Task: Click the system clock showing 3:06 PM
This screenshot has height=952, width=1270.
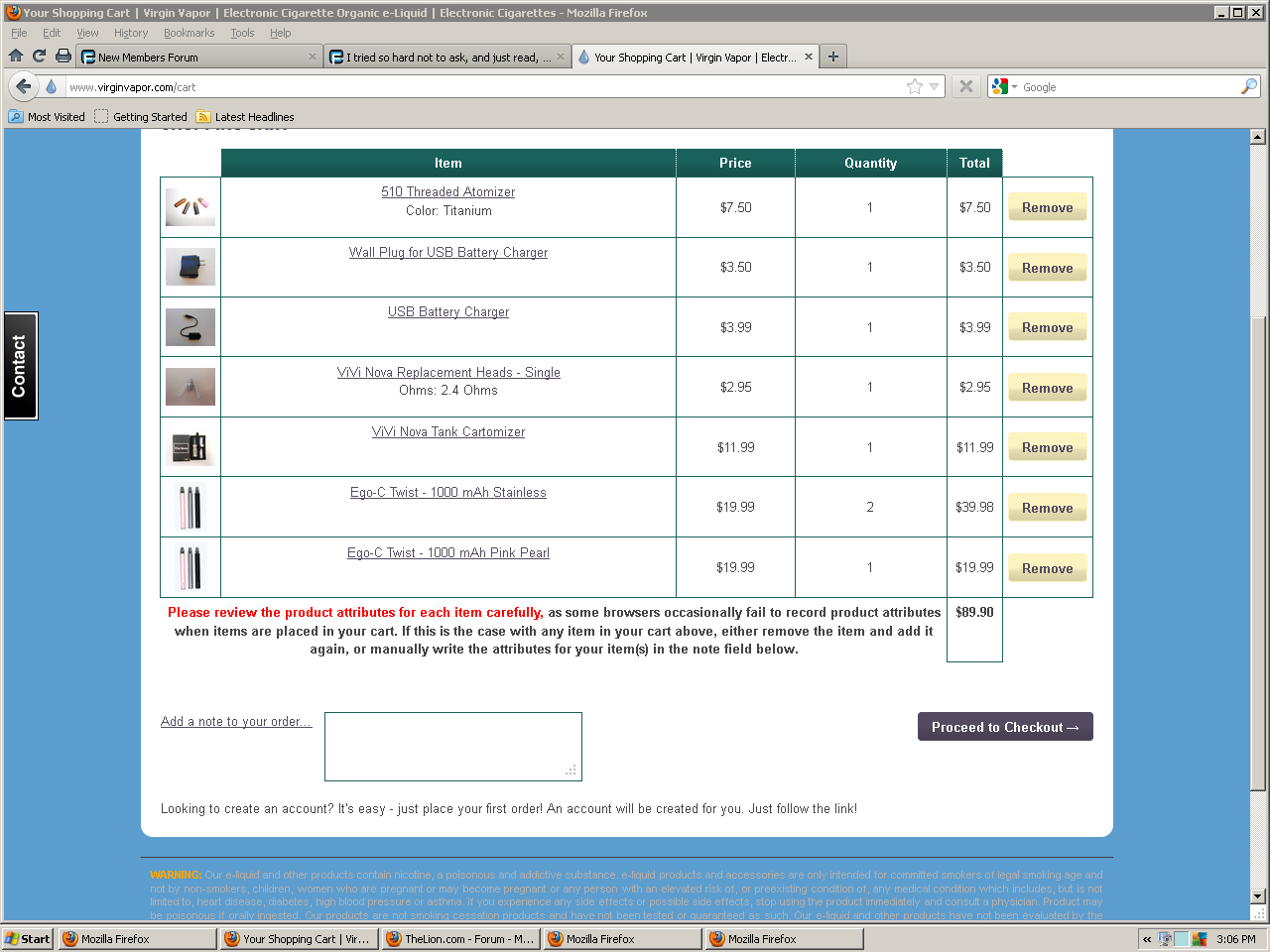Action: pos(1236,938)
